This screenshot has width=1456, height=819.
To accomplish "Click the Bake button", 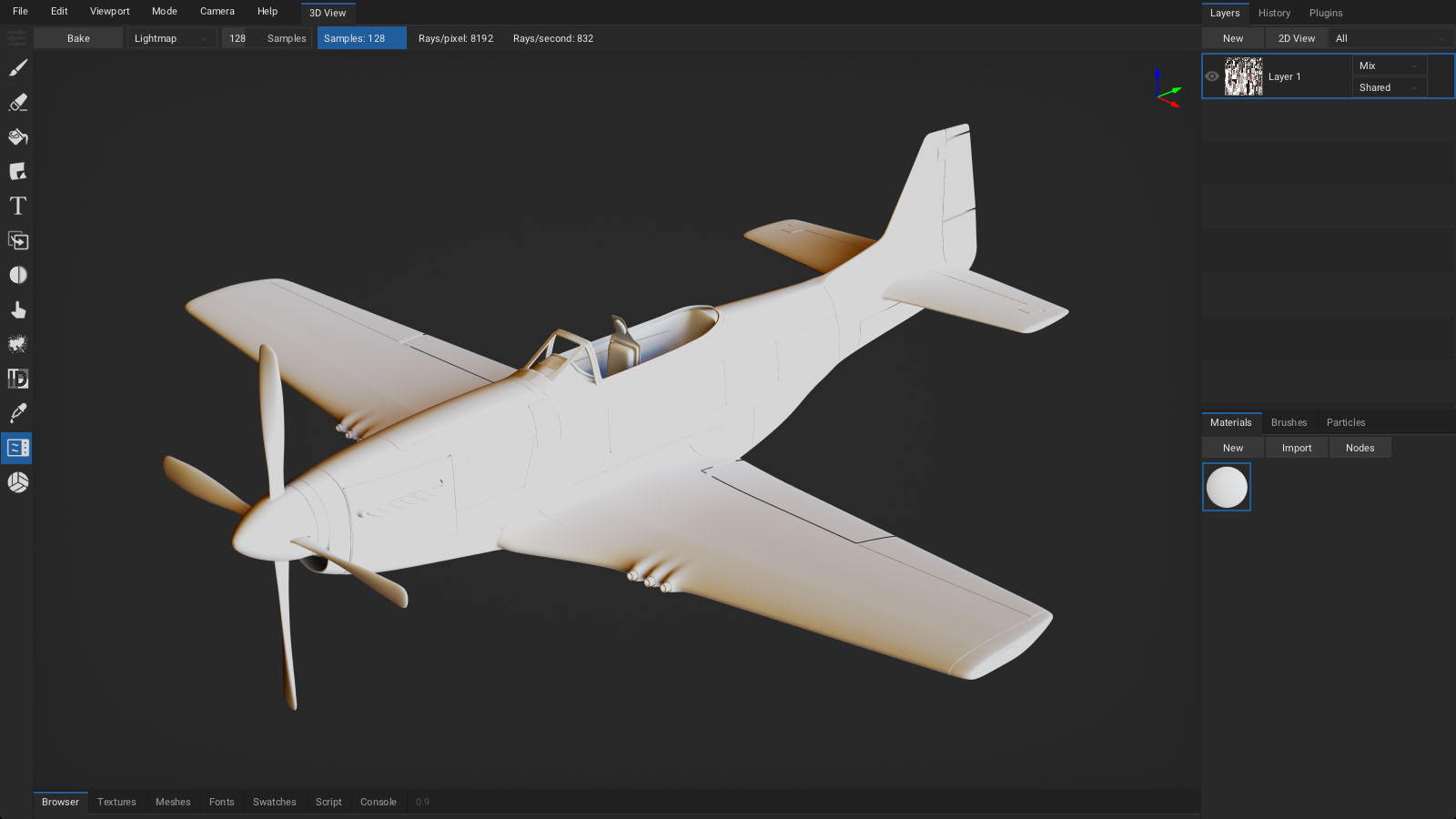I will pos(78,38).
